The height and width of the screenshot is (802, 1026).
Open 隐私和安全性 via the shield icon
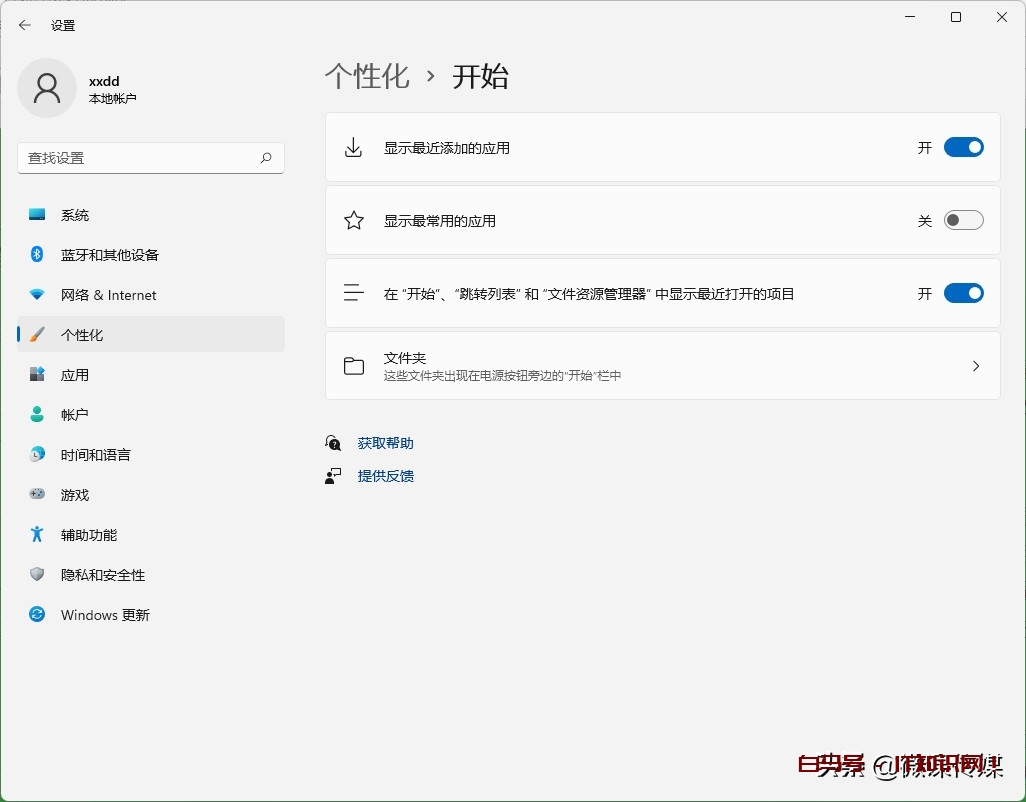click(x=36, y=574)
